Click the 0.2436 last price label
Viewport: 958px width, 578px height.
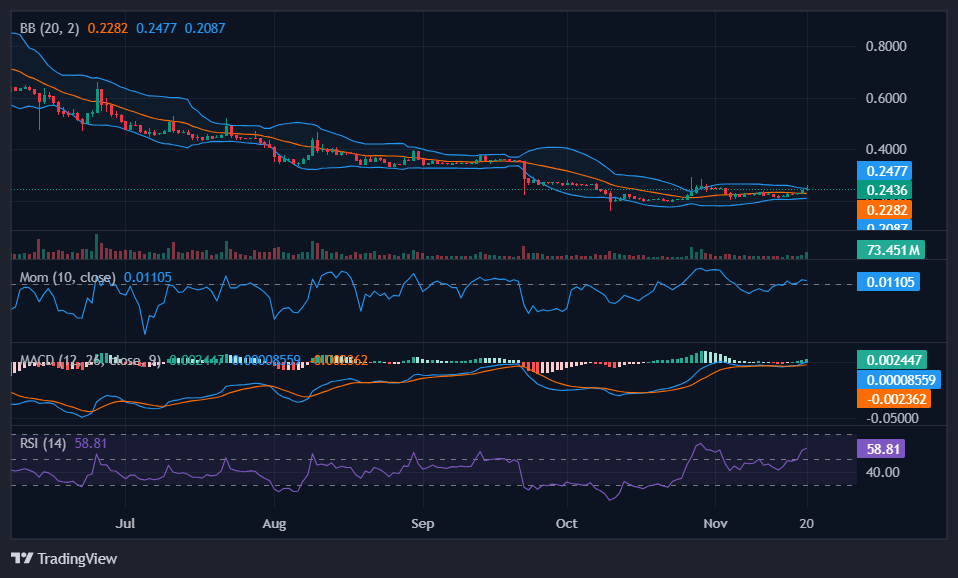point(886,190)
